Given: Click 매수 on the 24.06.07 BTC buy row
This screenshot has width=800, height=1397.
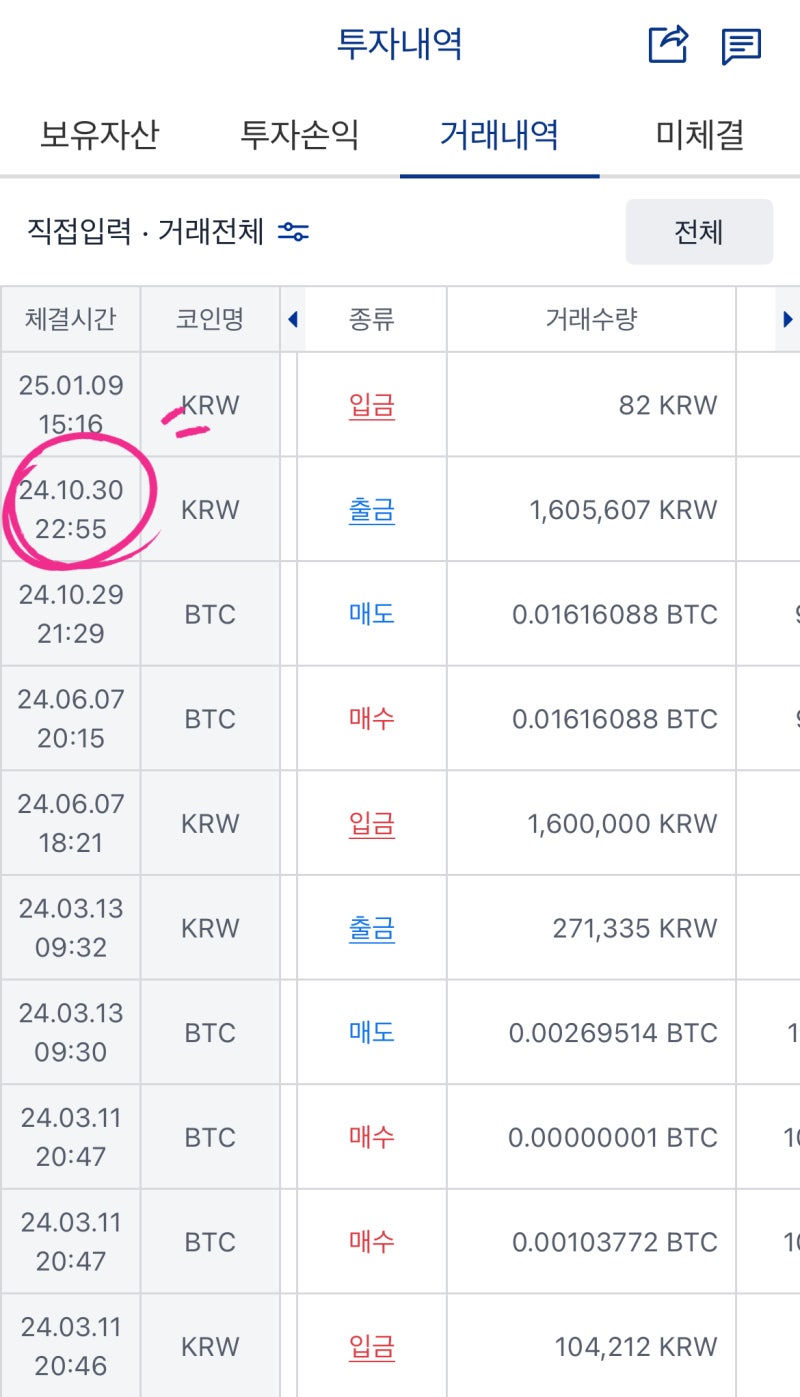Looking at the screenshot, I should [372, 718].
